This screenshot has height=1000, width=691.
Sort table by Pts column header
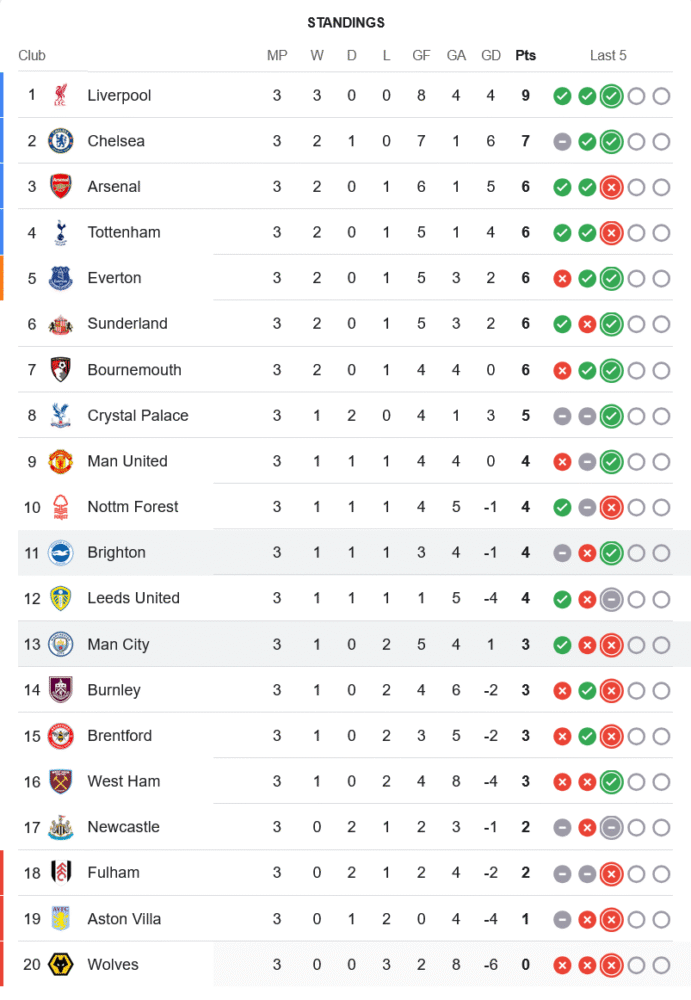click(x=525, y=55)
